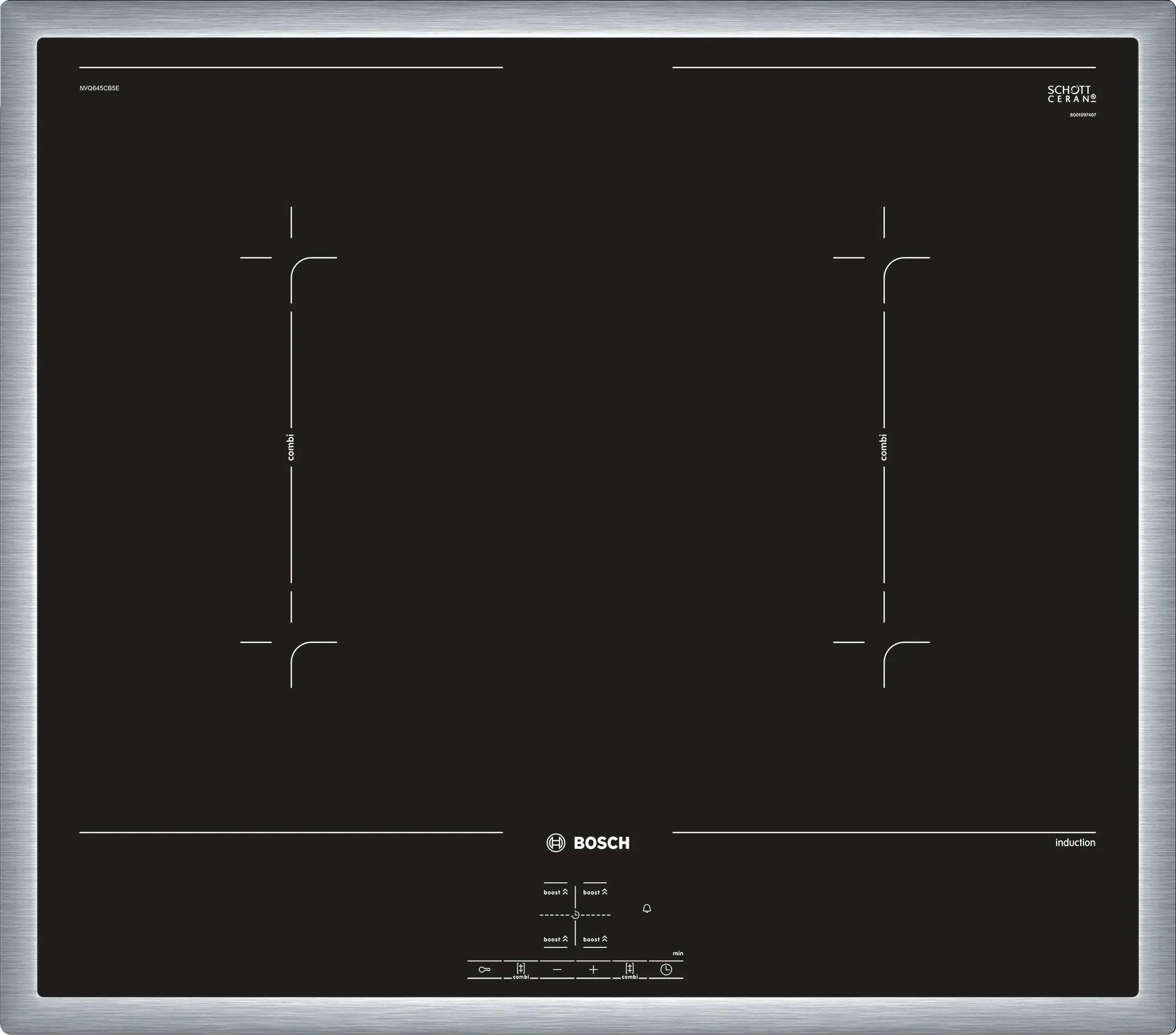Activate the bottom-right boost control
1176x1035 pixels.
click(x=595, y=939)
